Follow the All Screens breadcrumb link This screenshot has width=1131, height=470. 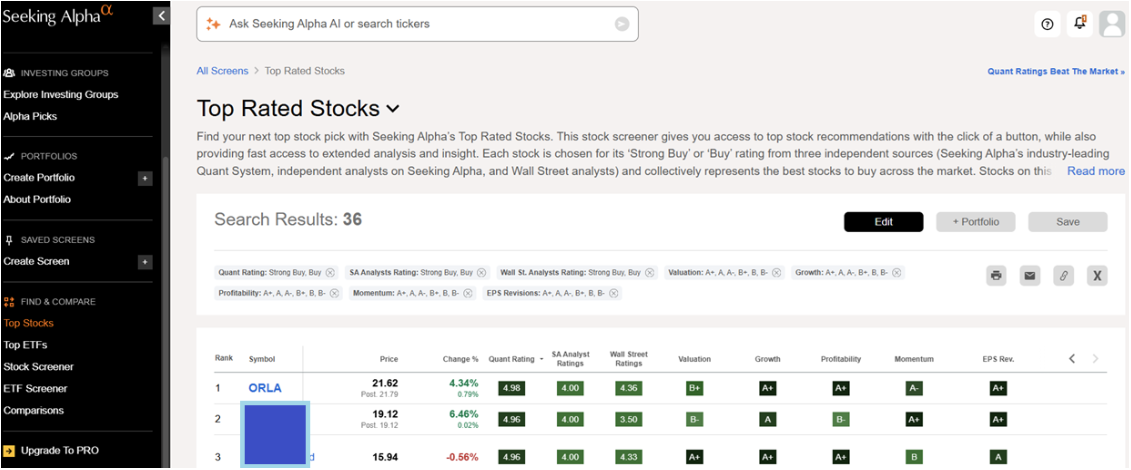click(222, 71)
